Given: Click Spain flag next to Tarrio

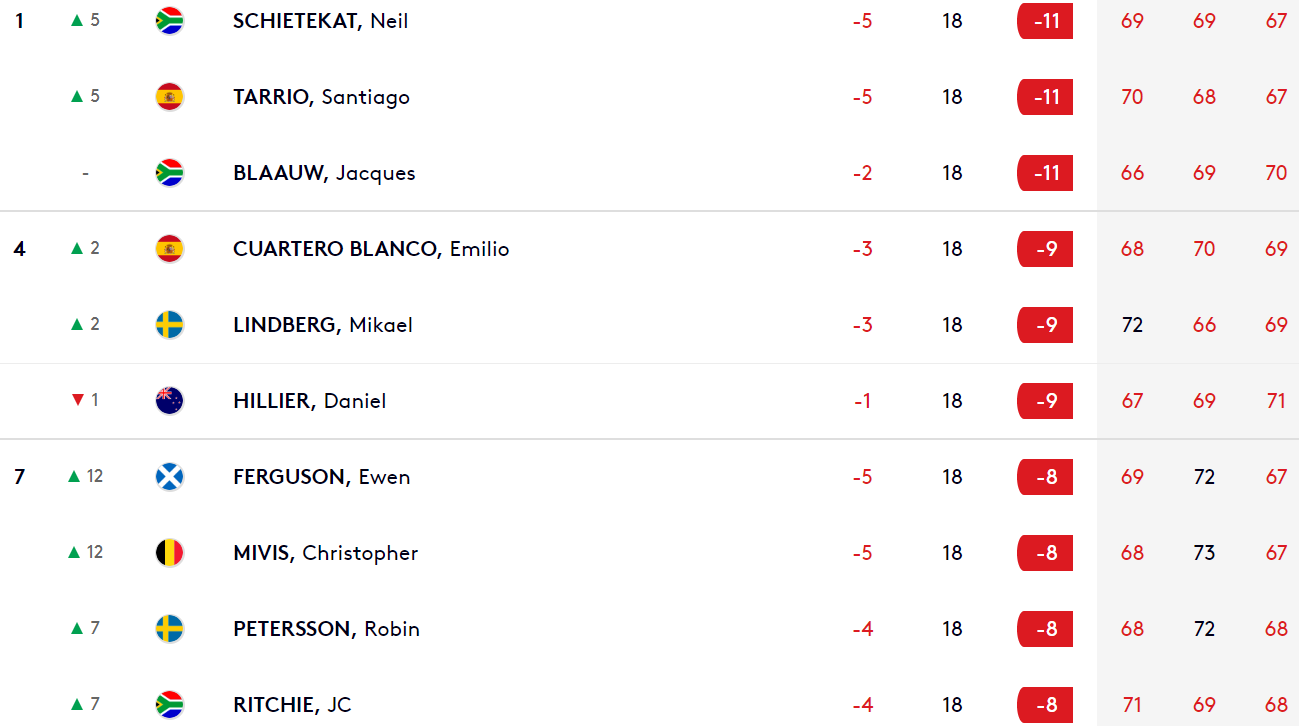Looking at the screenshot, I should tap(170, 97).
